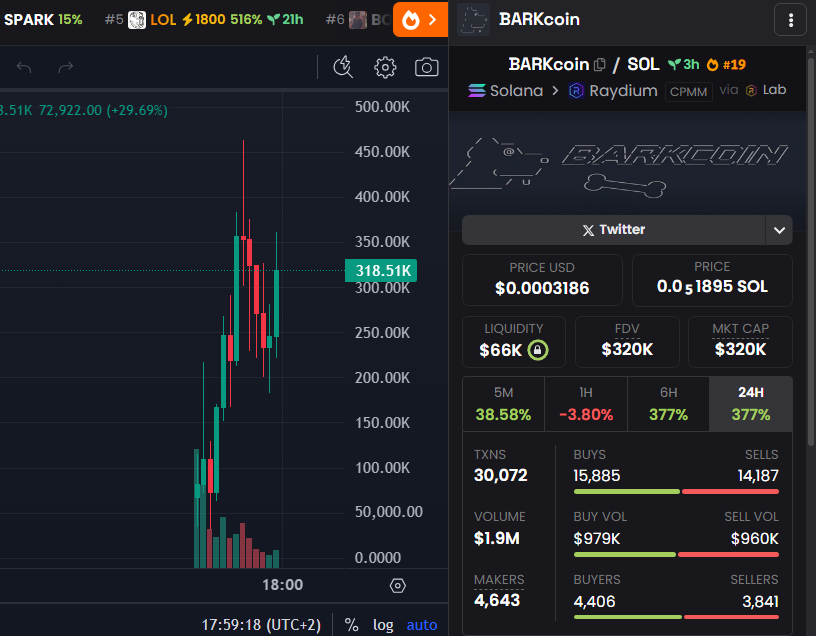
Task: Take a chart snapshot with camera icon
Action: point(426,67)
